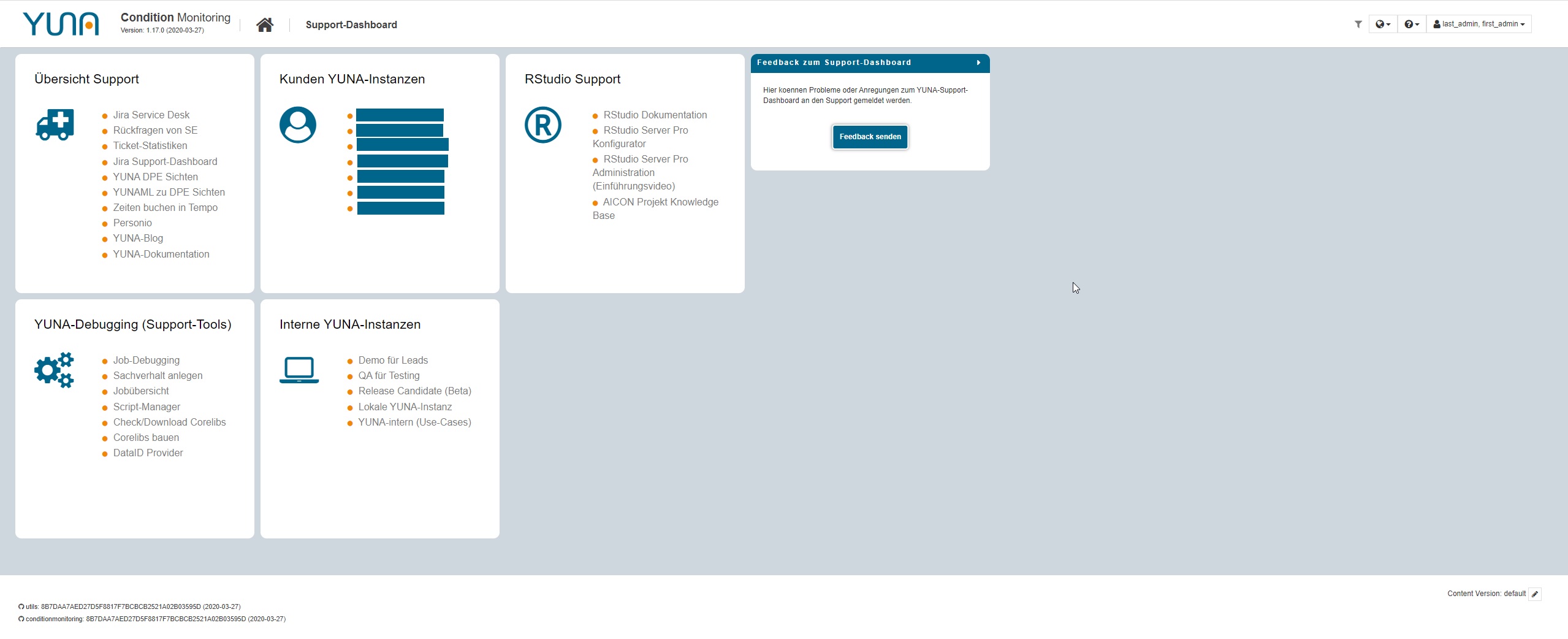Viewport: 1568px width, 639px height.
Task: Open Lokale YUNA-Instanz link
Action: [x=405, y=407]
